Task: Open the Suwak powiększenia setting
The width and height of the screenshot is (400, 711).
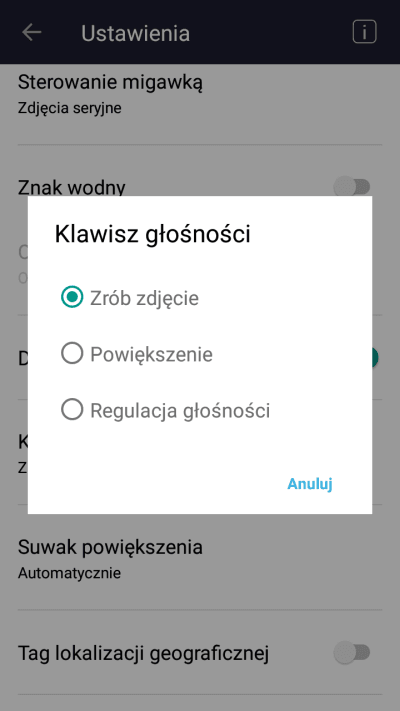Action: tap(200, 557)
